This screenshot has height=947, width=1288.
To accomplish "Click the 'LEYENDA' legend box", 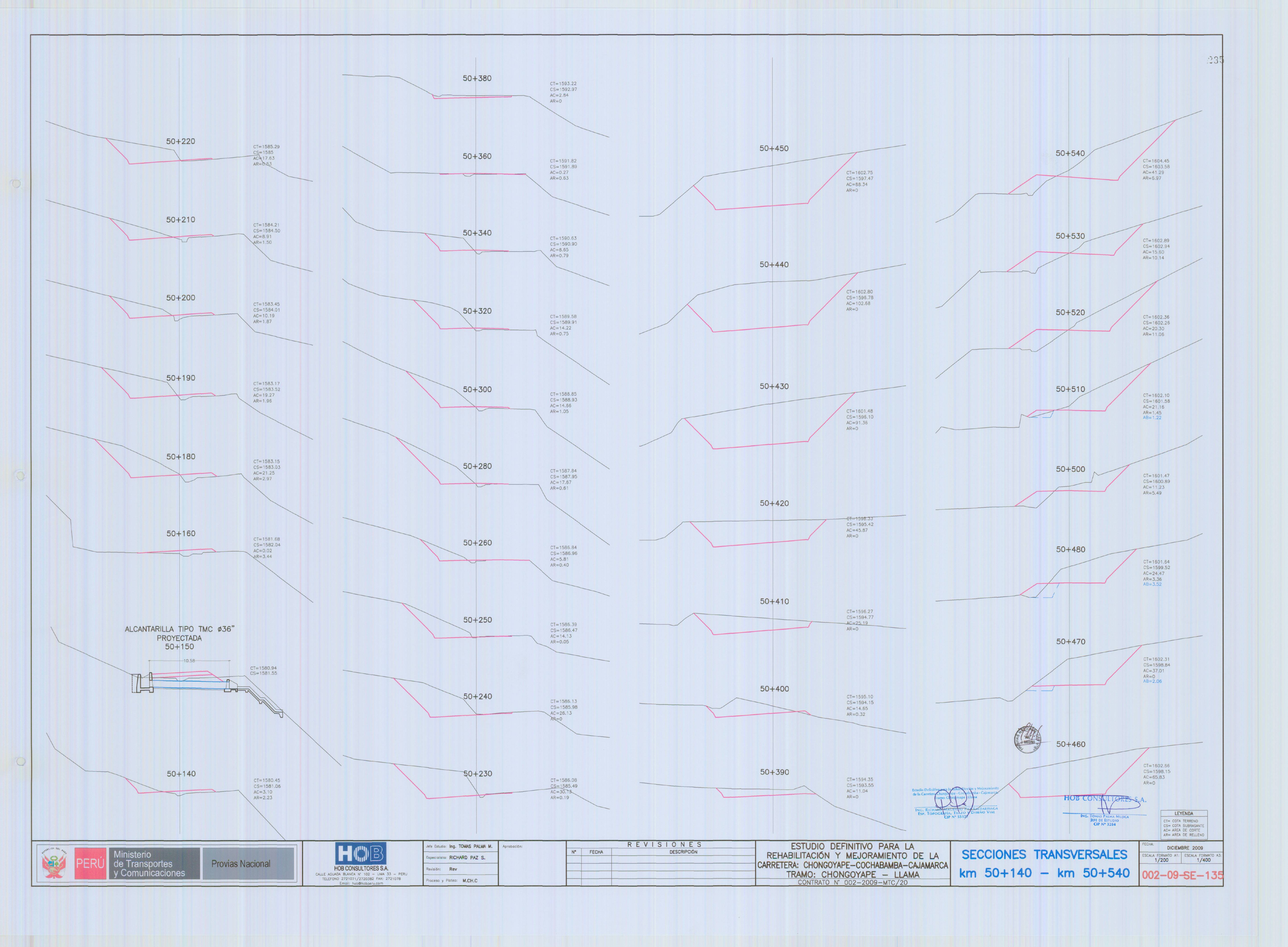I will (1184, 825).
